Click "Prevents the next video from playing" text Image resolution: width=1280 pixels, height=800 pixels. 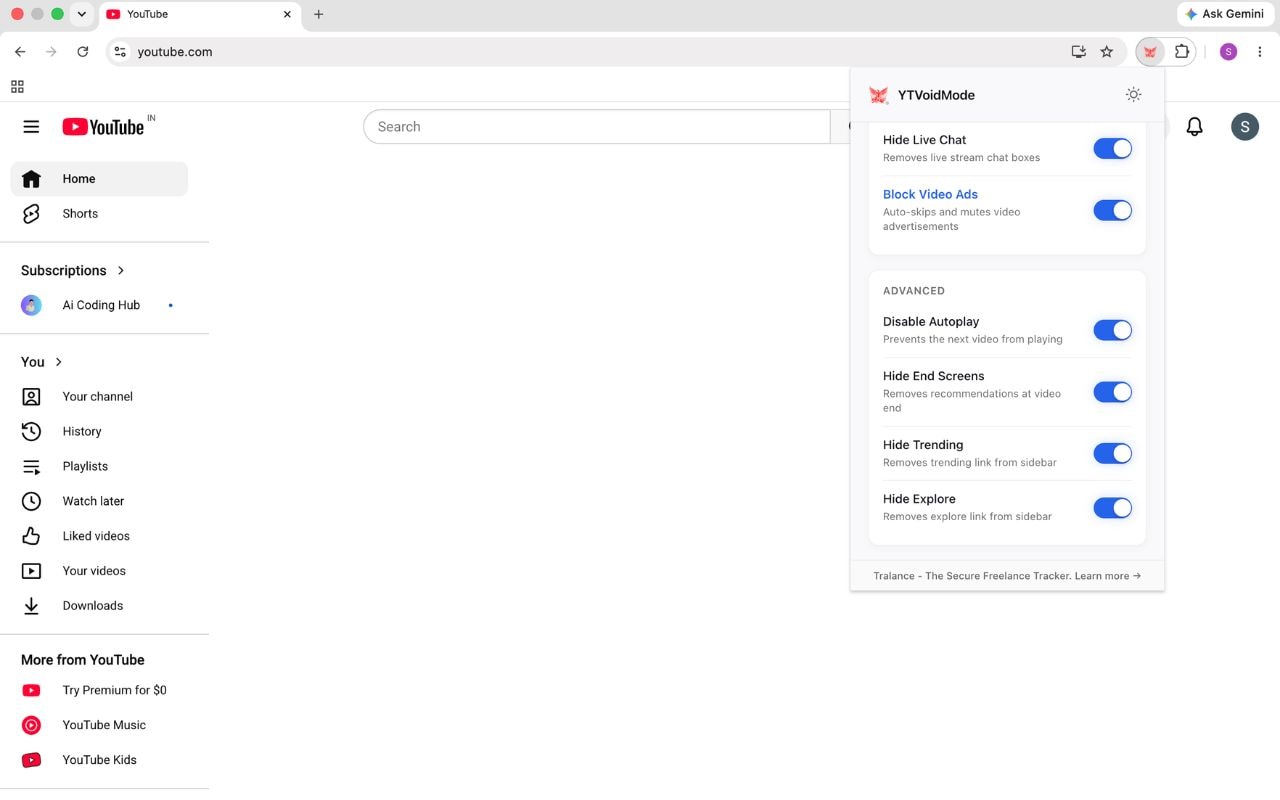click(973, 339)
